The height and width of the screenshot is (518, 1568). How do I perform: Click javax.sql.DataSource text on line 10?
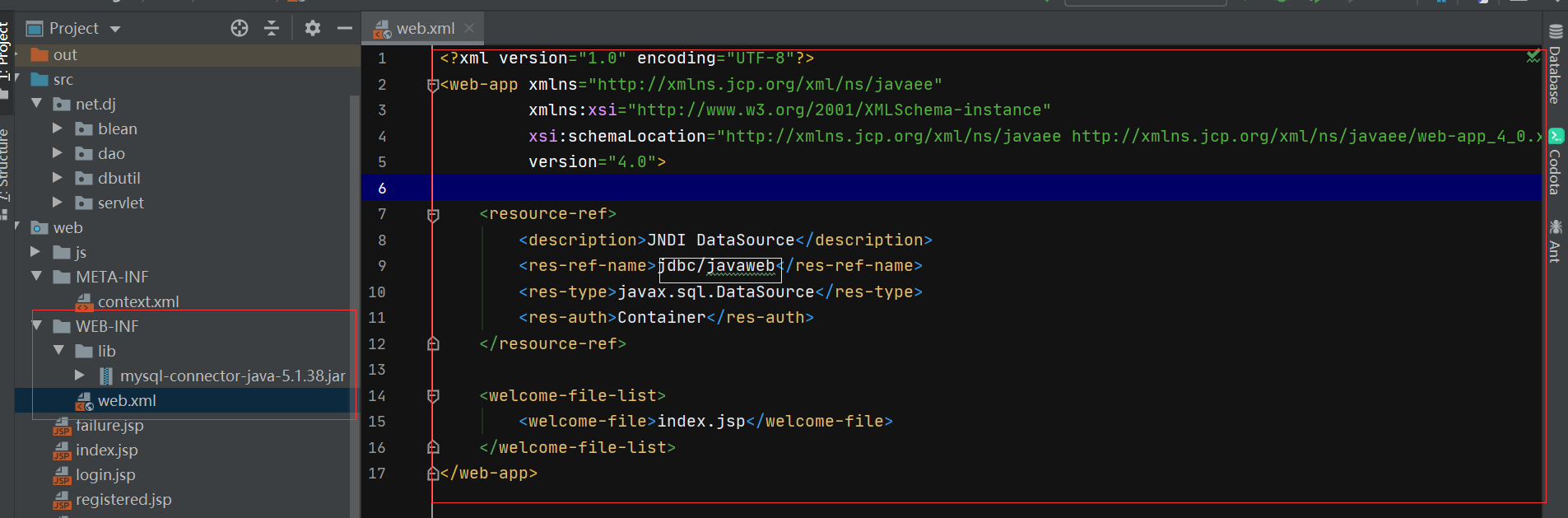pos(716,292)
